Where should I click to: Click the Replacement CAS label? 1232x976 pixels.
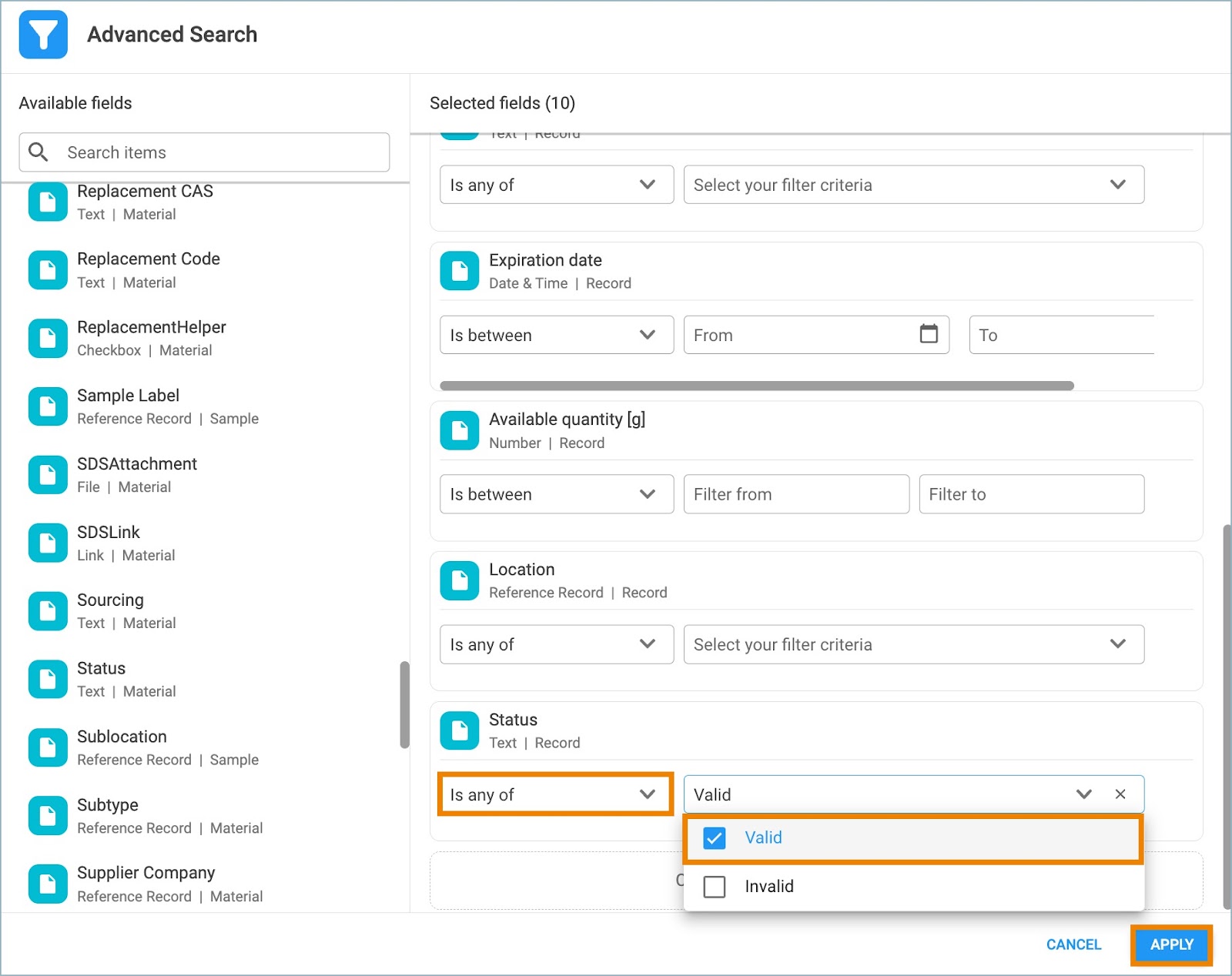(145, 191)
